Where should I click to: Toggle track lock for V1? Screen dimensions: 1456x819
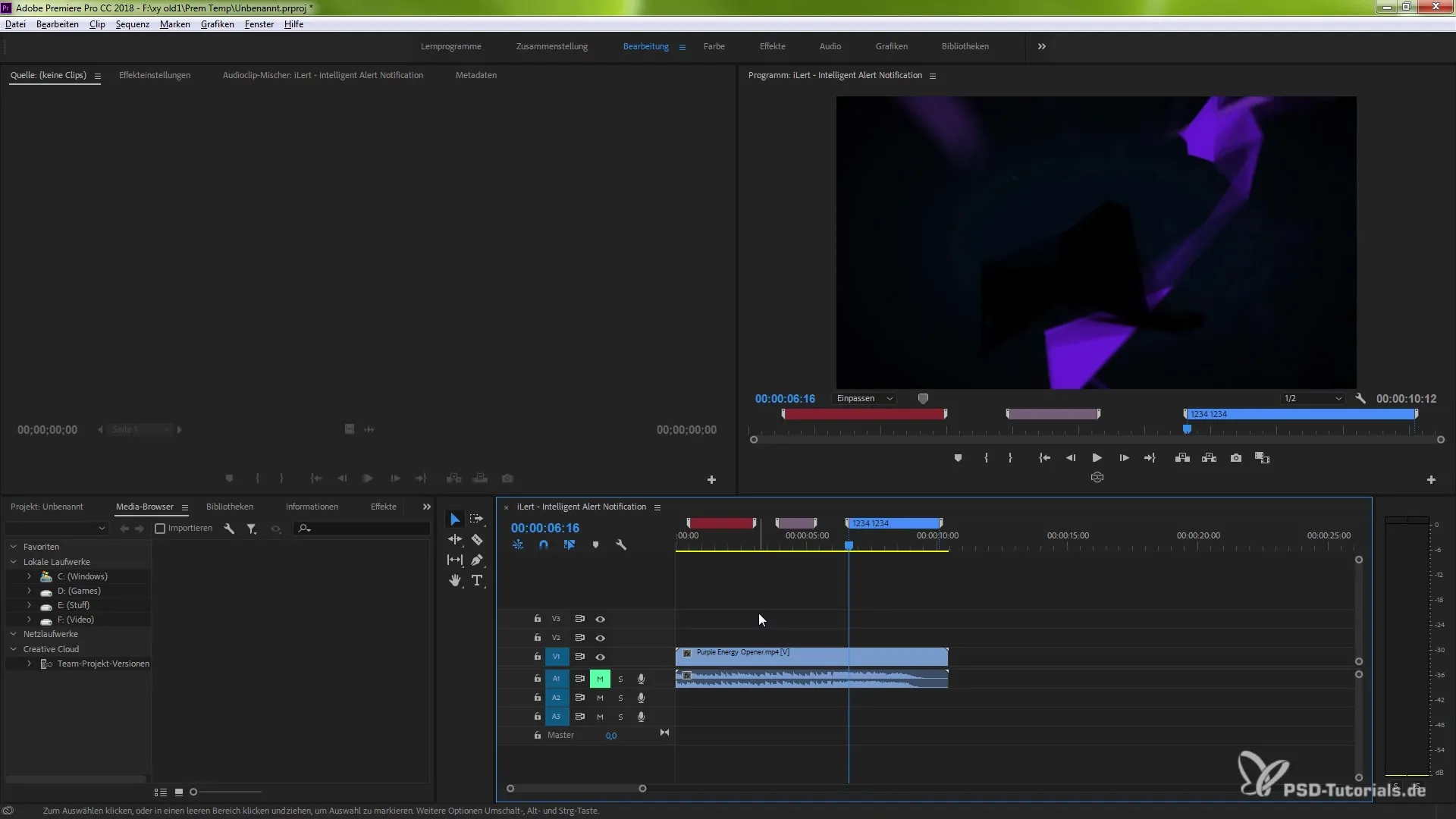coord(537,657)
